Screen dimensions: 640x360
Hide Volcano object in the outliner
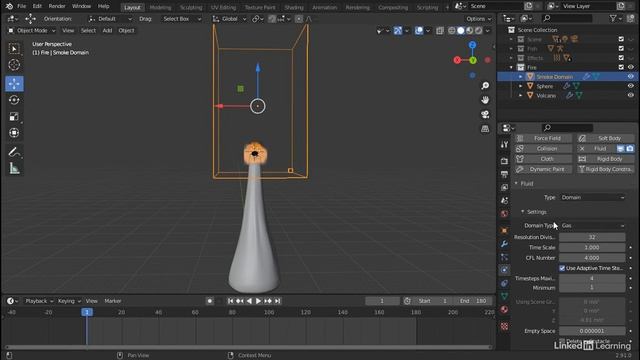(x=630, y=96)
